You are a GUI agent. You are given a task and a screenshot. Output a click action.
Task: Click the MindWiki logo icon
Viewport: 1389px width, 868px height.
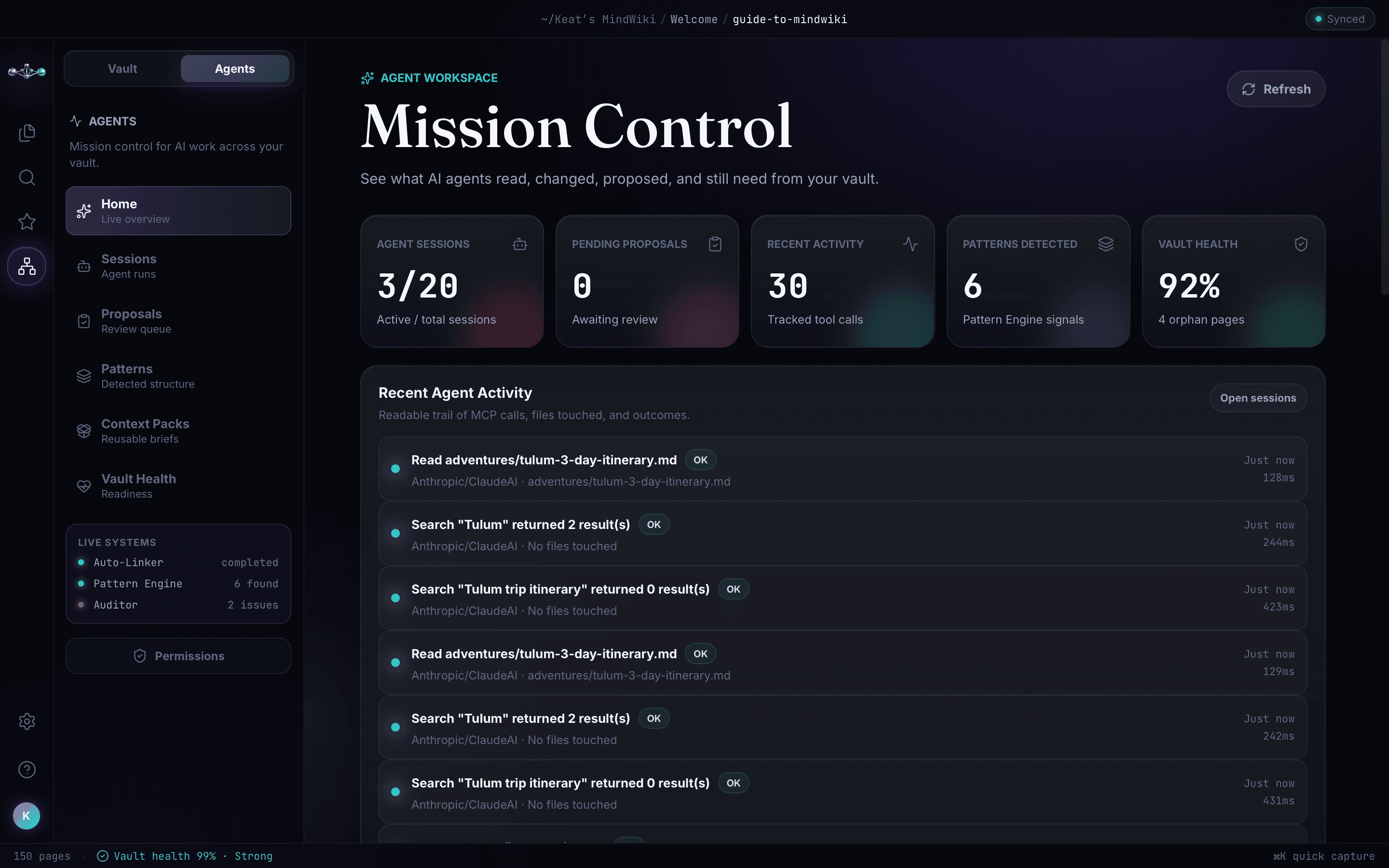[27, 71]
